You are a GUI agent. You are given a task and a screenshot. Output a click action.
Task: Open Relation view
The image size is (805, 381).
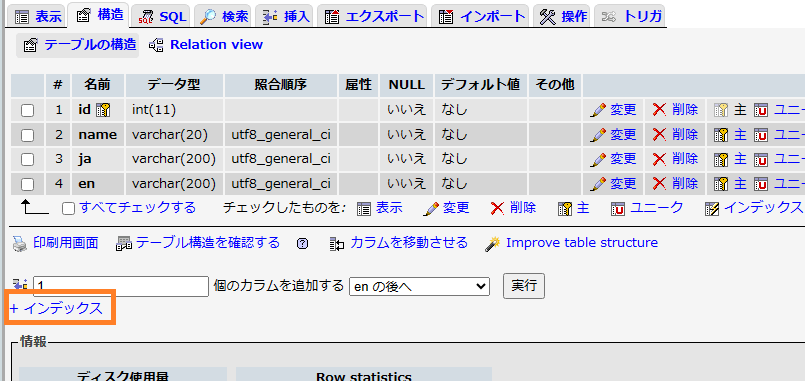click(x=205, y=45)
